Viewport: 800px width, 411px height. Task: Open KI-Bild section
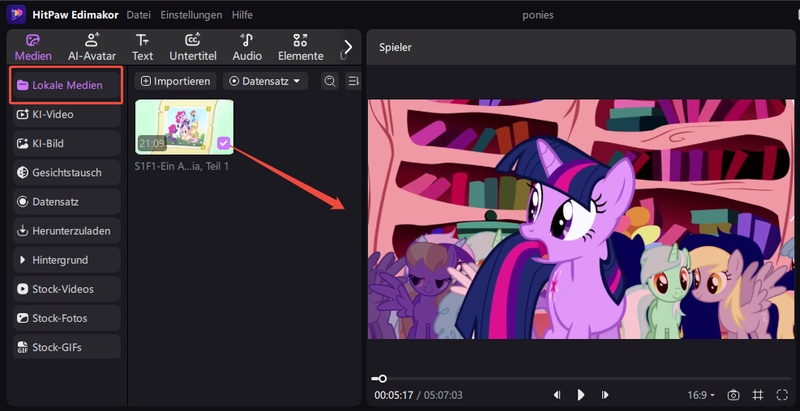pos(66,143)
